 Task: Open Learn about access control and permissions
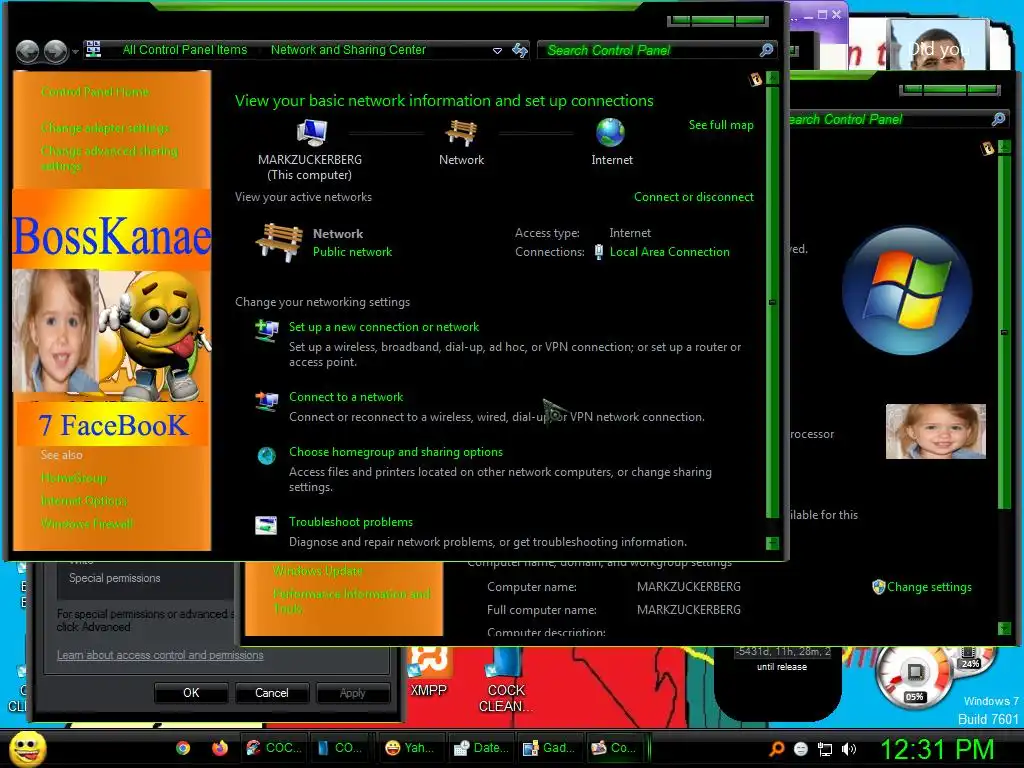pos(160,655)
